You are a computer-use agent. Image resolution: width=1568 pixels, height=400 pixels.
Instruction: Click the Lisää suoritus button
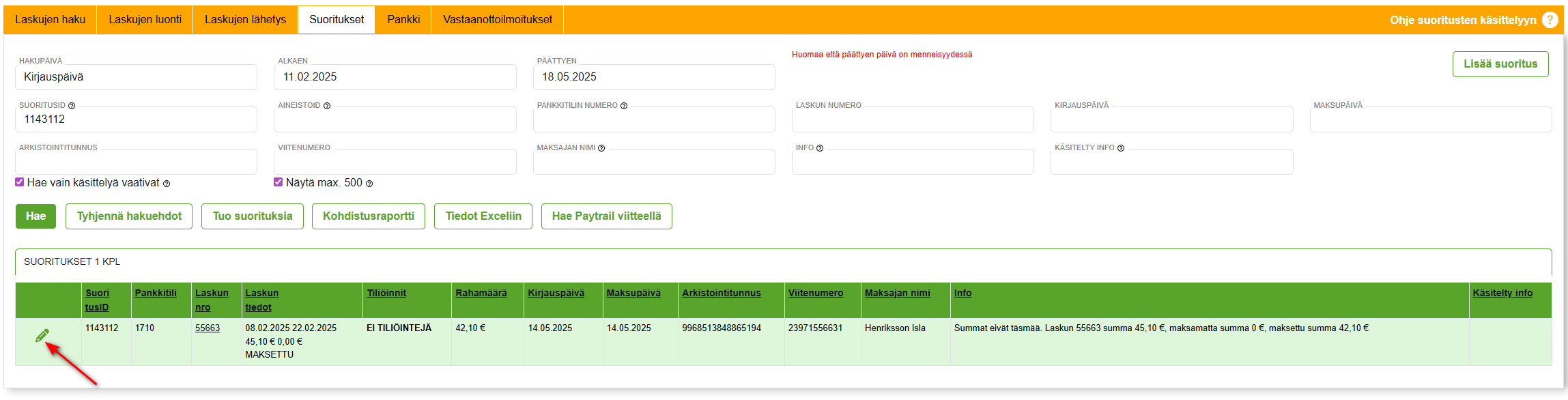pyautogui.click(x=1500, y=64)
